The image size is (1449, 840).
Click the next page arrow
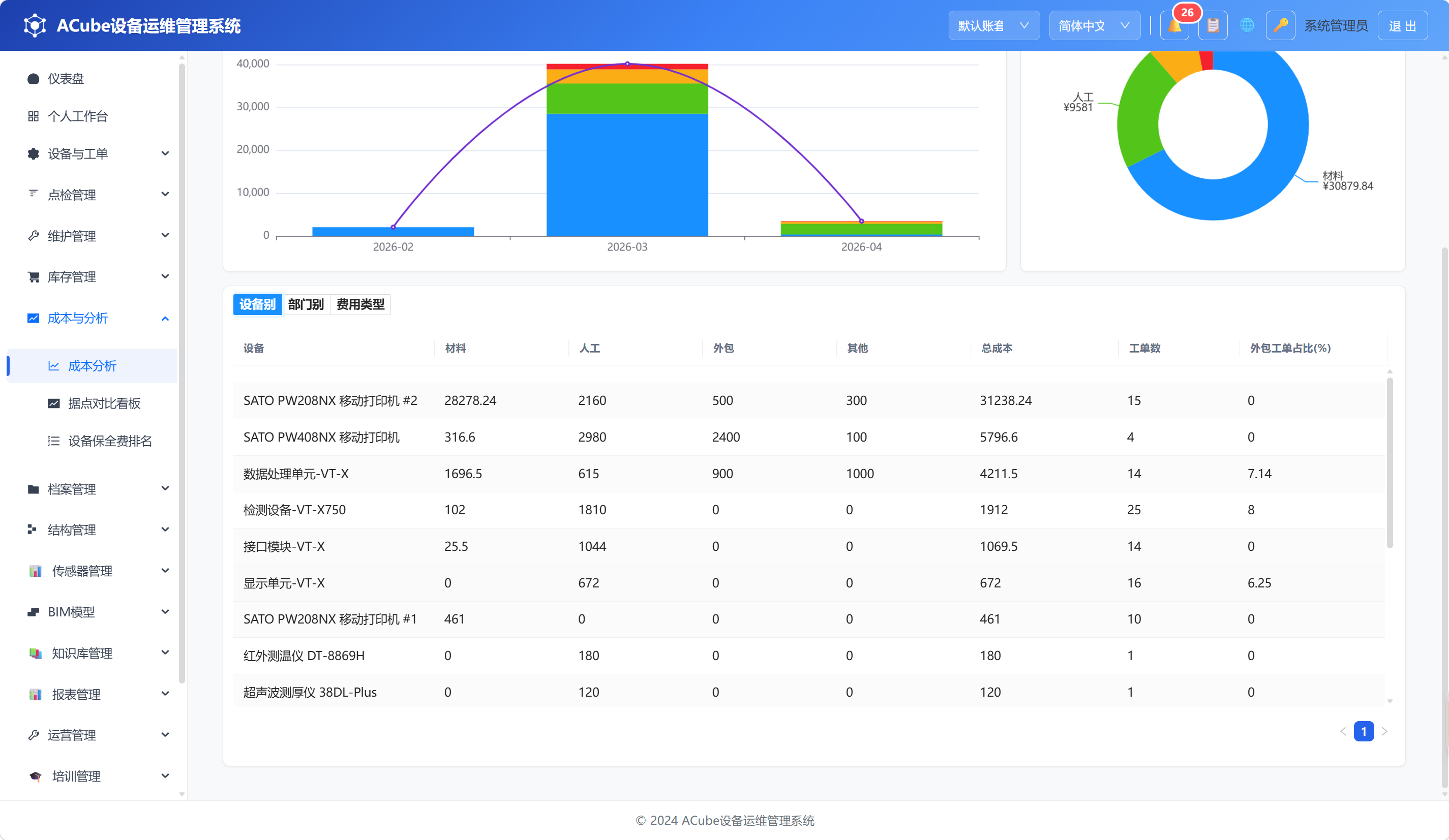1384,731
